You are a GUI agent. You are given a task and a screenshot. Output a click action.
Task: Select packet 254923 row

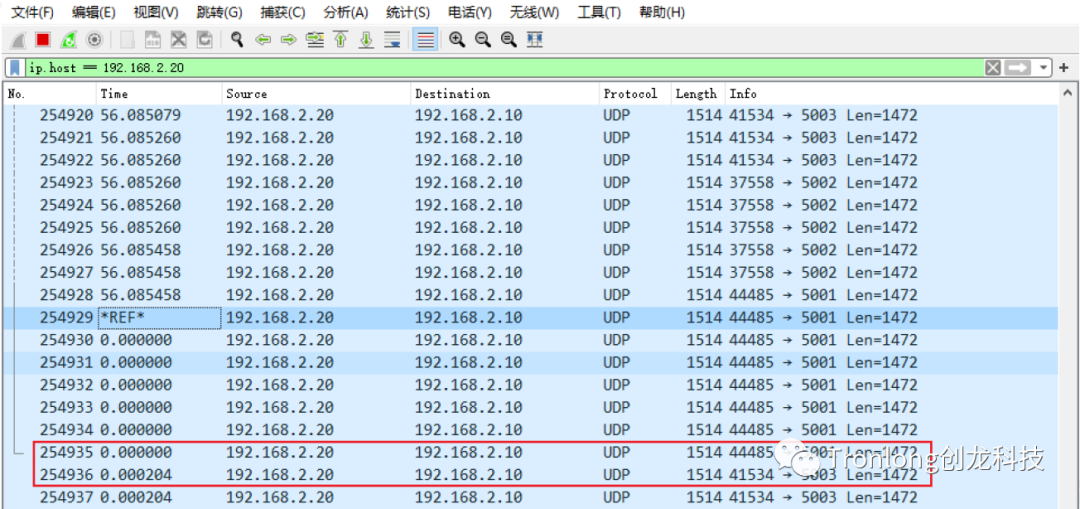[x=531, y=183]
